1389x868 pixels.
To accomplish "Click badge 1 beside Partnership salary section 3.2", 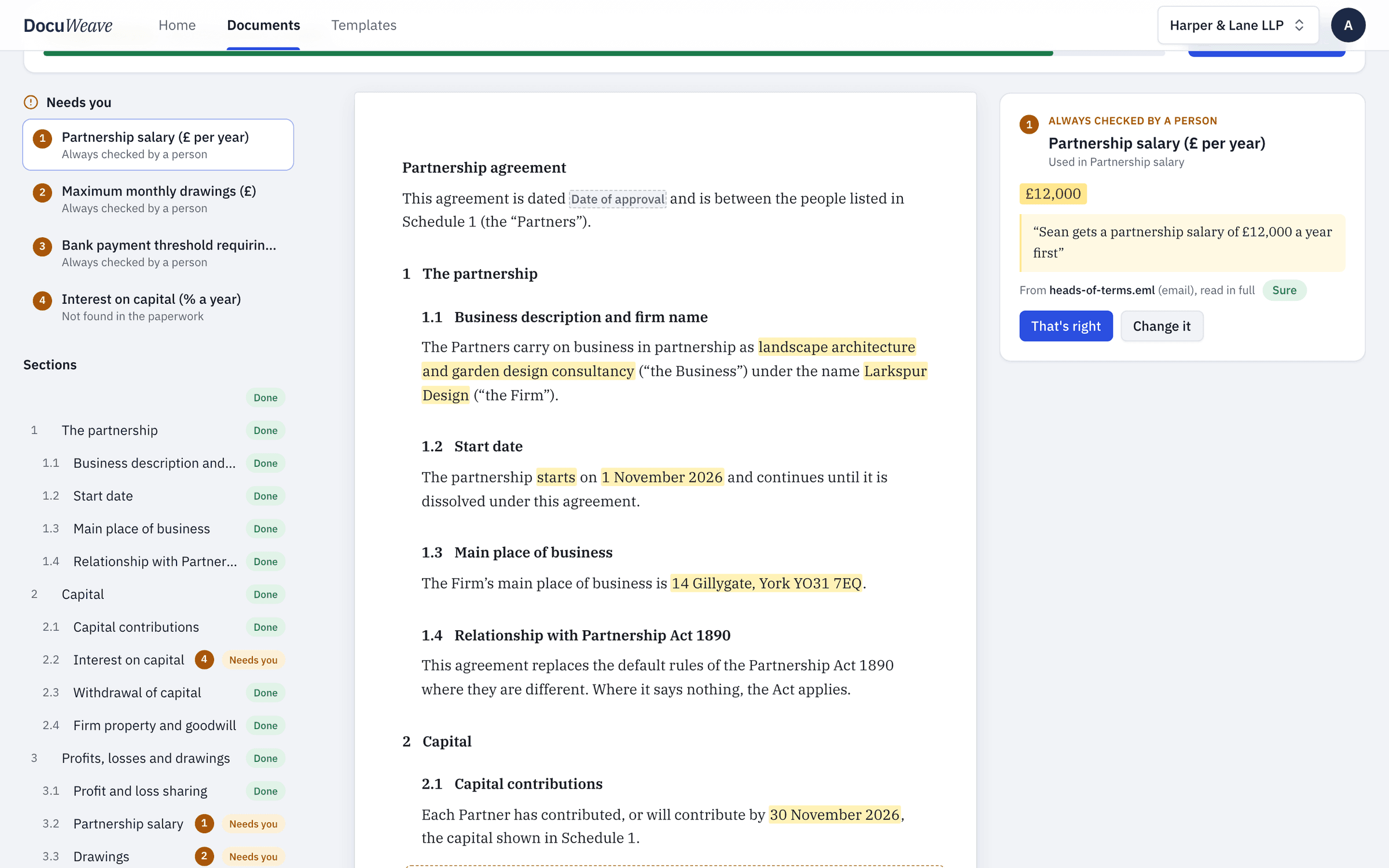I will point(204,823).
